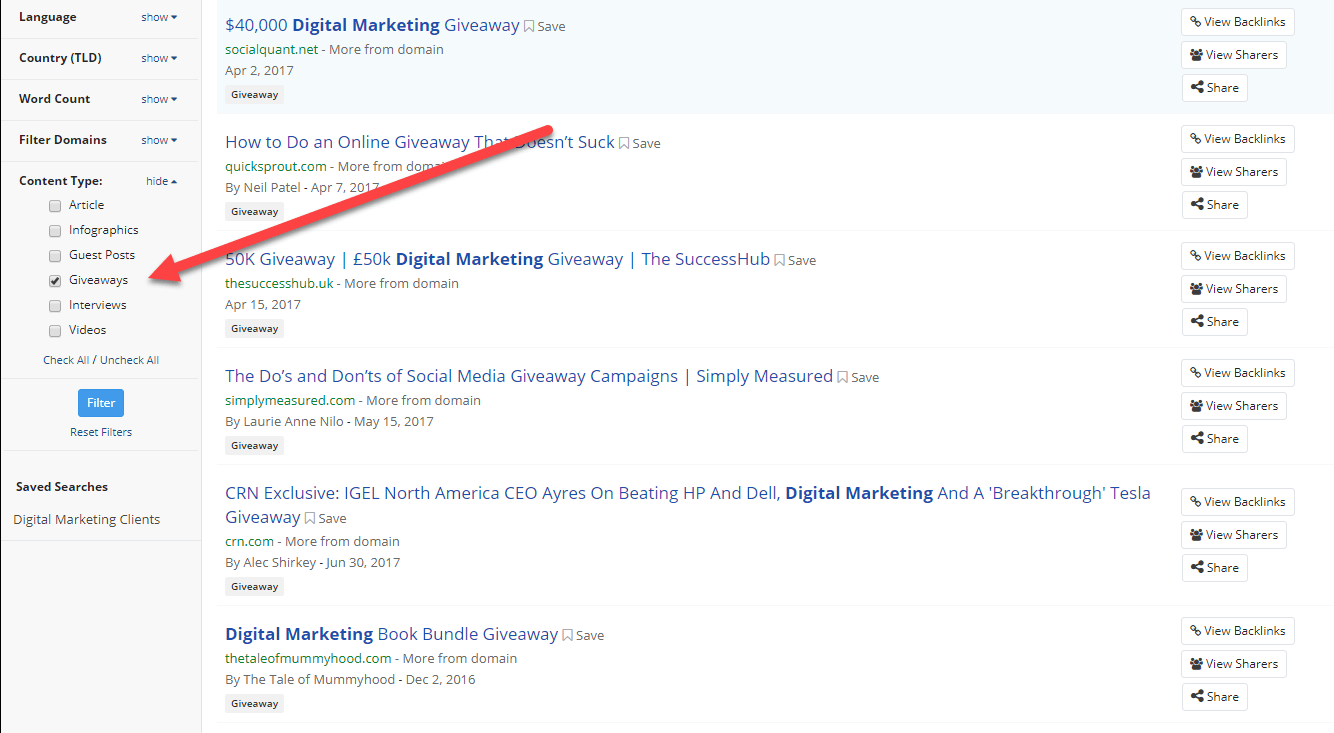Viewport: 1334px width, 733px height.
Task: Save the quicksprout.com Online Giveaway article
Action: (640, 143)
